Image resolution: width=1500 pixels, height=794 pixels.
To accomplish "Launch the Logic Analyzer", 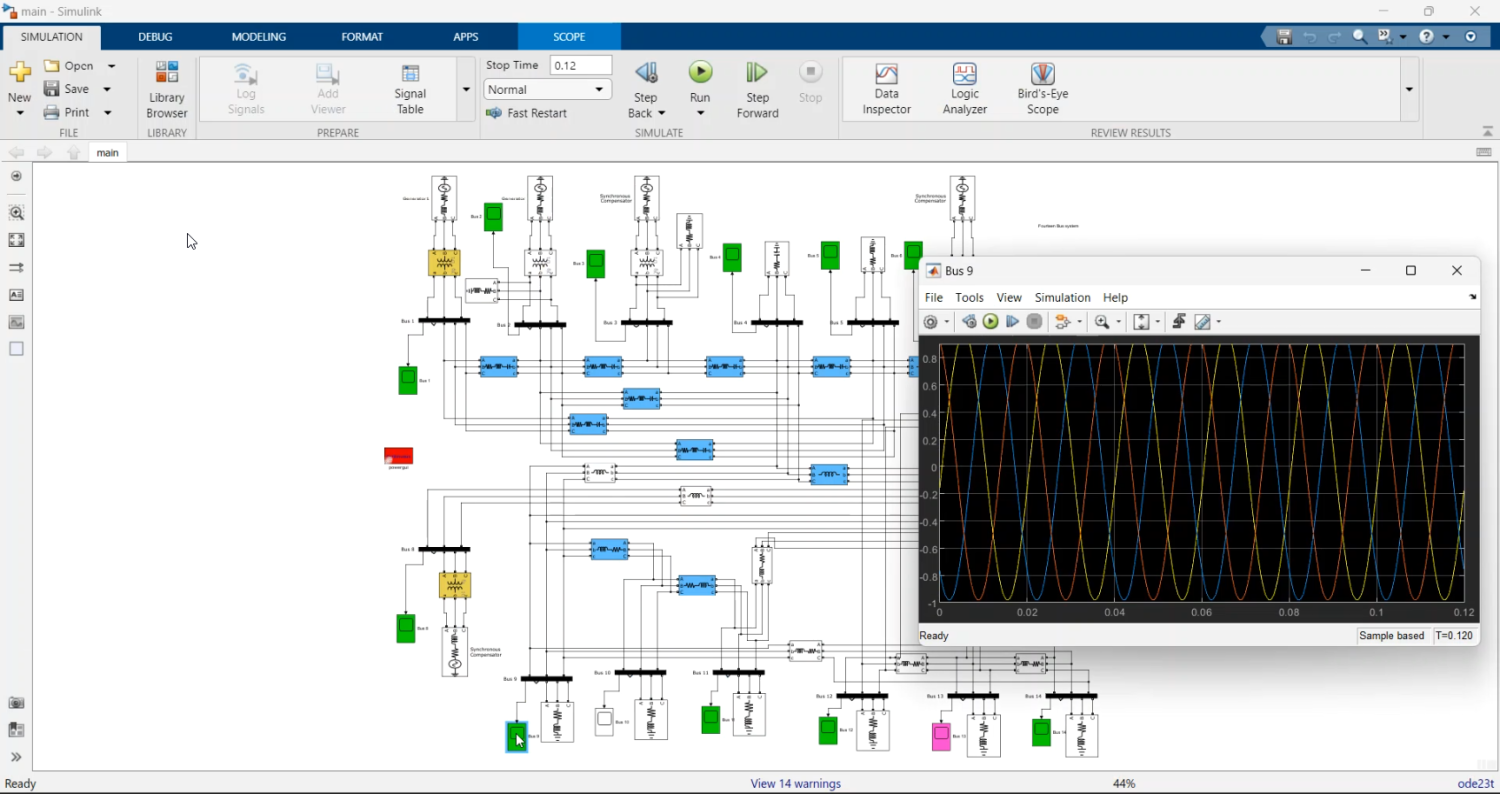I will [x=964, y=88].
